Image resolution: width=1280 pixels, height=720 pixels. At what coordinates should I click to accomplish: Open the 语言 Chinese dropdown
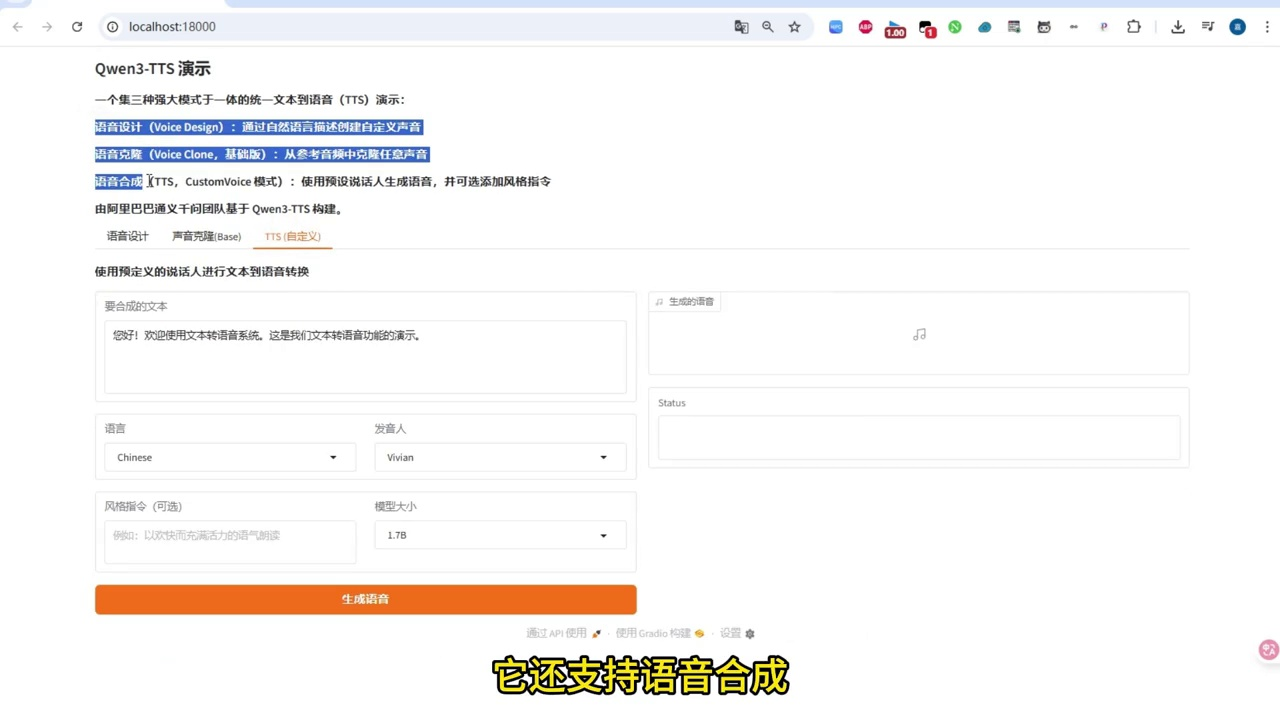229,457
